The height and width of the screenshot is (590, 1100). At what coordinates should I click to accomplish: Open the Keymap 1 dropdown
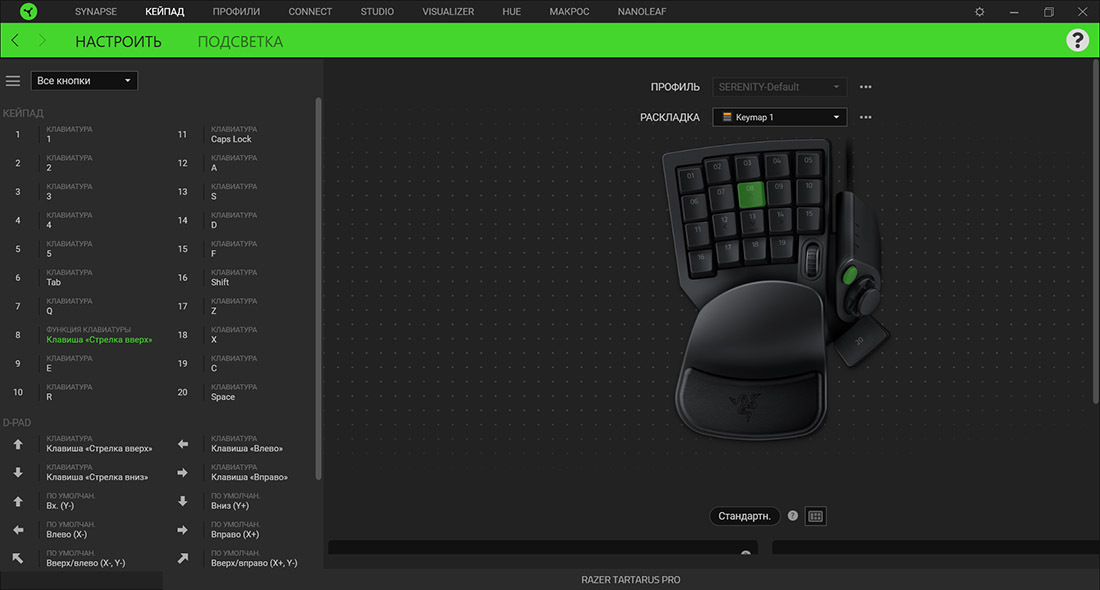pos(779,117)
